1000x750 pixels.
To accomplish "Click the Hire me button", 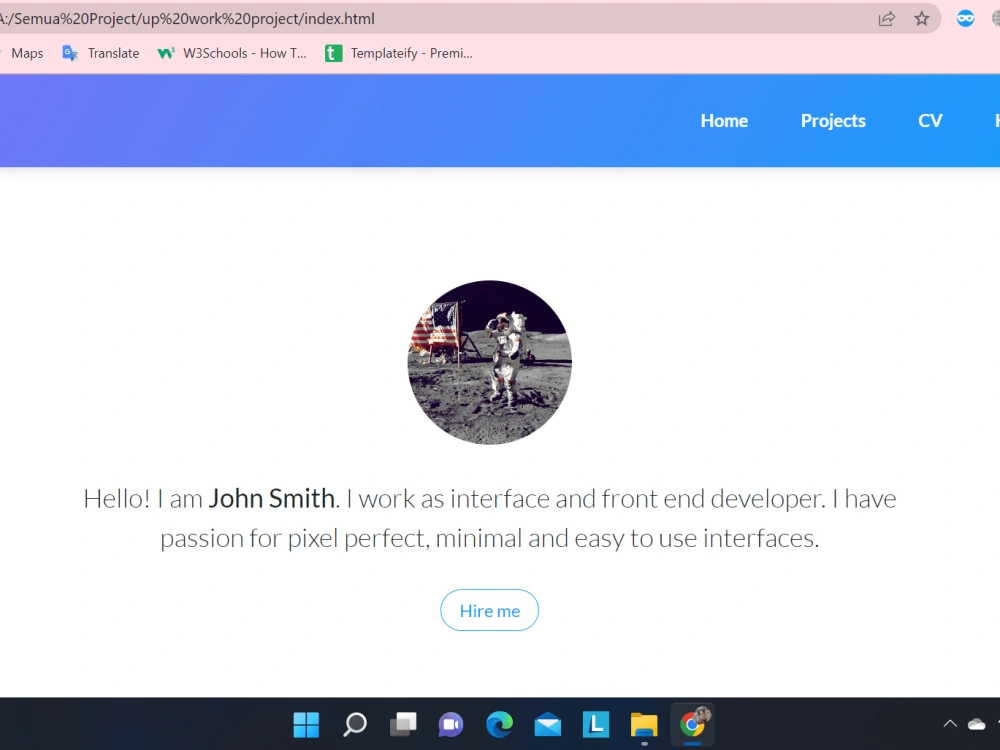I will (x=490, y=610).
